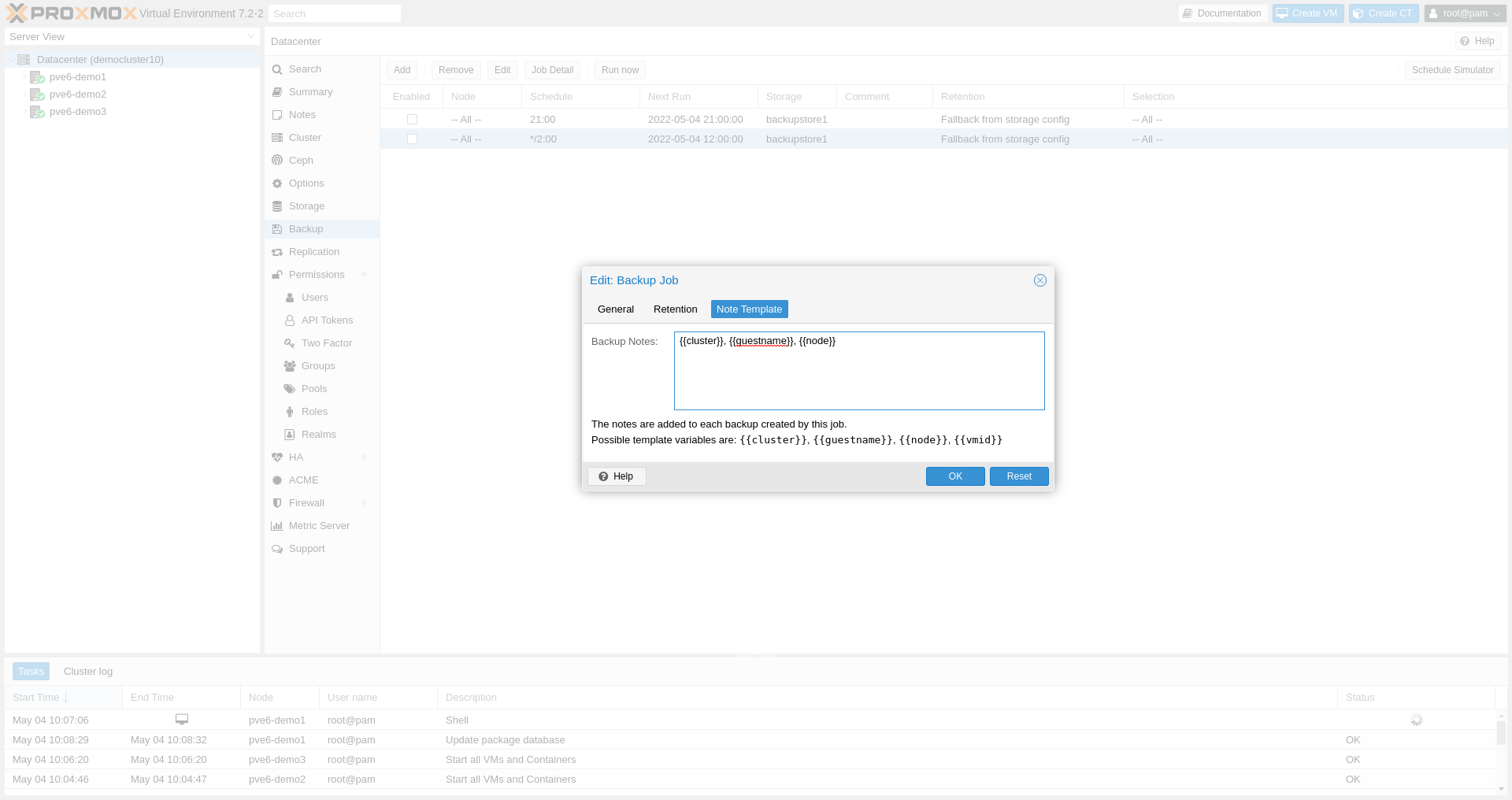Collapse the Permissions submenu
This screenshot has width=1512, height=800.
[364, 275]
